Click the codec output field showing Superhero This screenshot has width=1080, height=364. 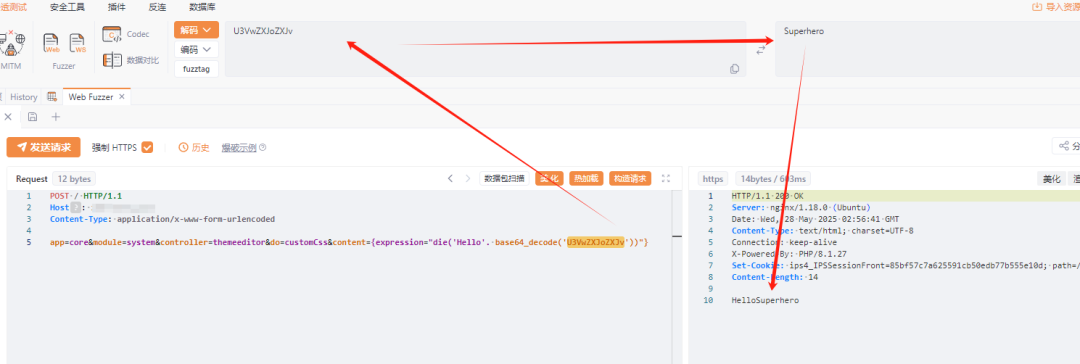pyautogui.click(x=927, y=48)
